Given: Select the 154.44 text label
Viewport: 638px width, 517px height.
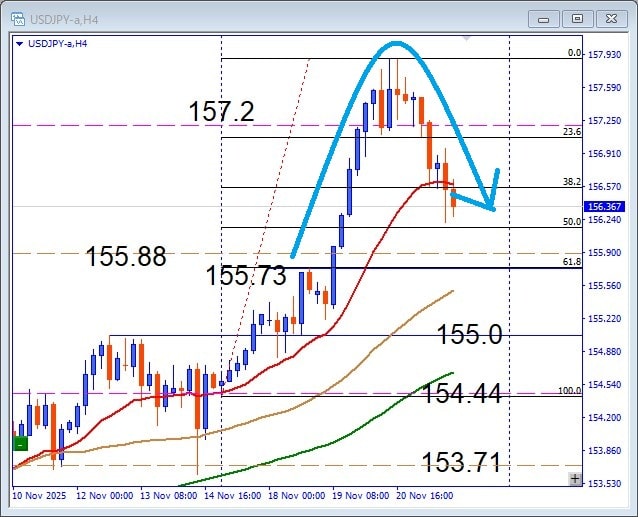Looking at the screenshot, I should coord(461,394).
